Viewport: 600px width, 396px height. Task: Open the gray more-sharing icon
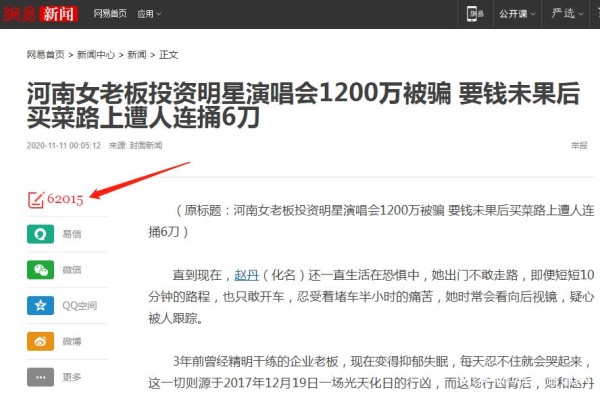[x=40, y=377]
